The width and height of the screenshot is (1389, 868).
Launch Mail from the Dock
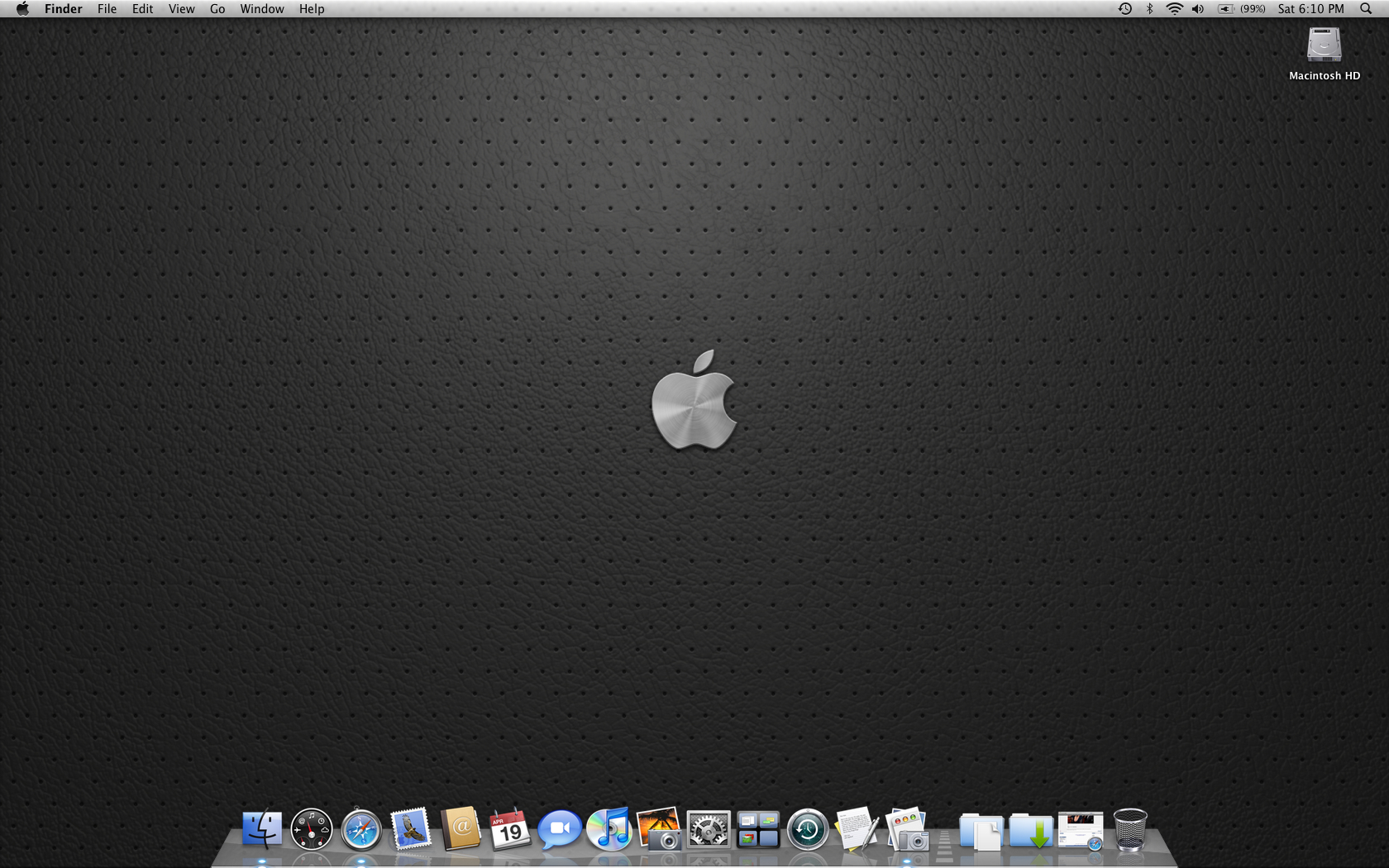click(x=411, y=829)
